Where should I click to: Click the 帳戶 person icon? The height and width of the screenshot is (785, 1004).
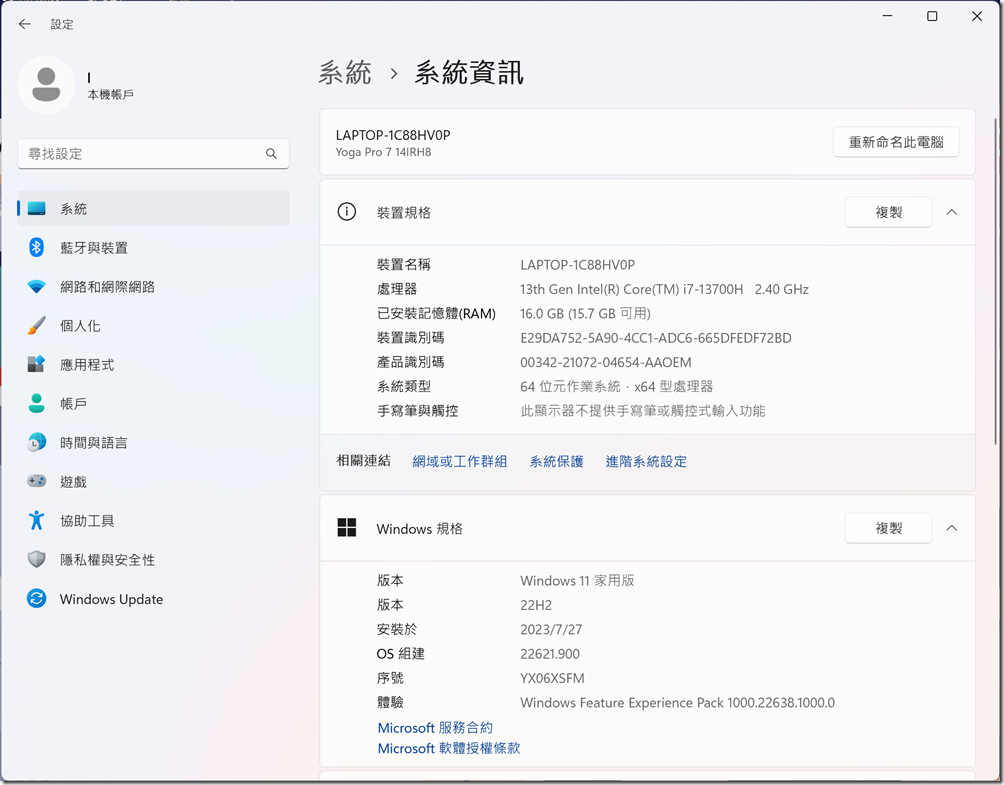click(37, 404)
